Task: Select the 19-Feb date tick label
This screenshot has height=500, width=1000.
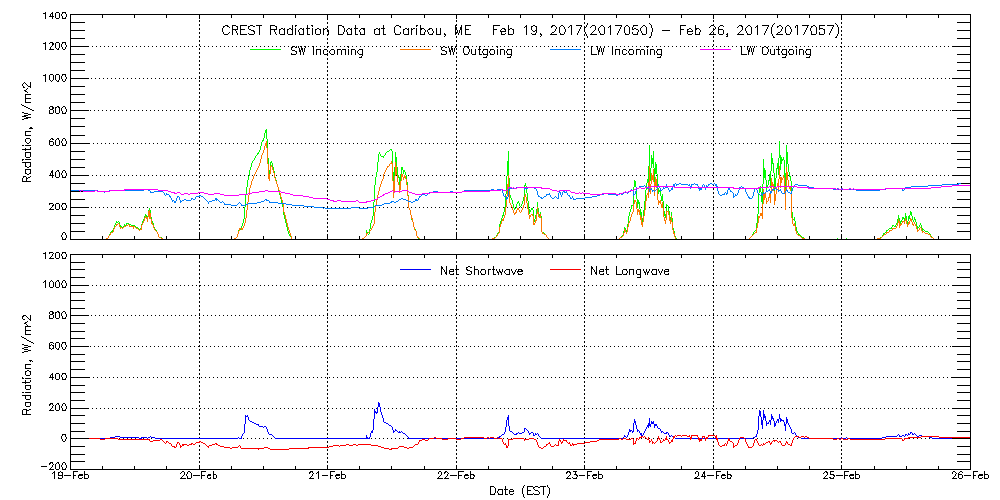Action: tap(73, 478)
